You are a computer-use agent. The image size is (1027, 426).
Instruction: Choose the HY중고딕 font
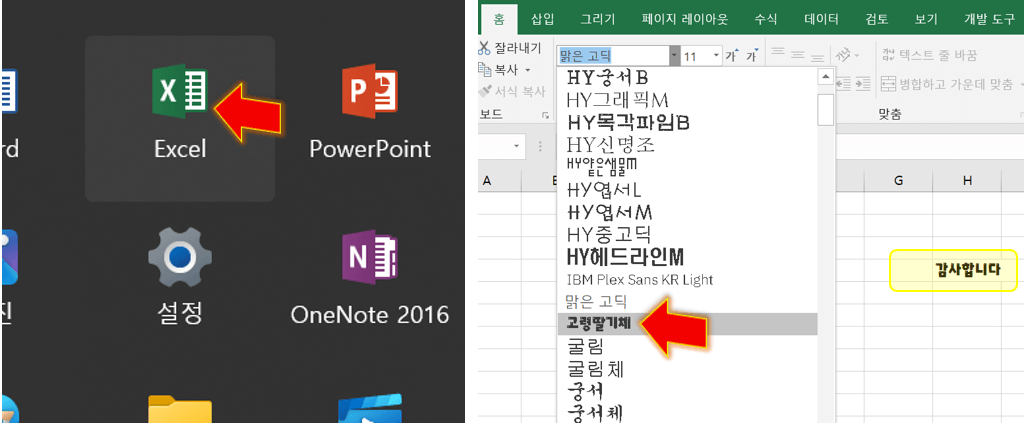tap(686, 234)
